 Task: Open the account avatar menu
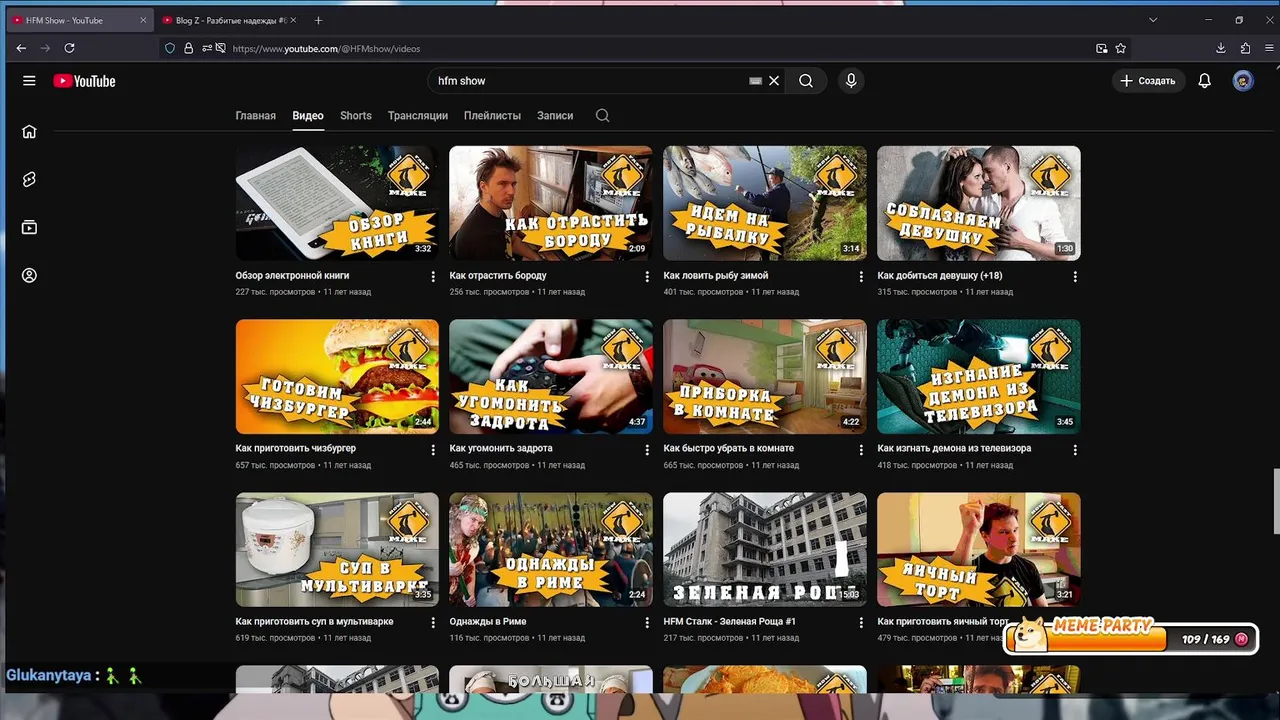pyautogui.click(x=1243, y=81)
